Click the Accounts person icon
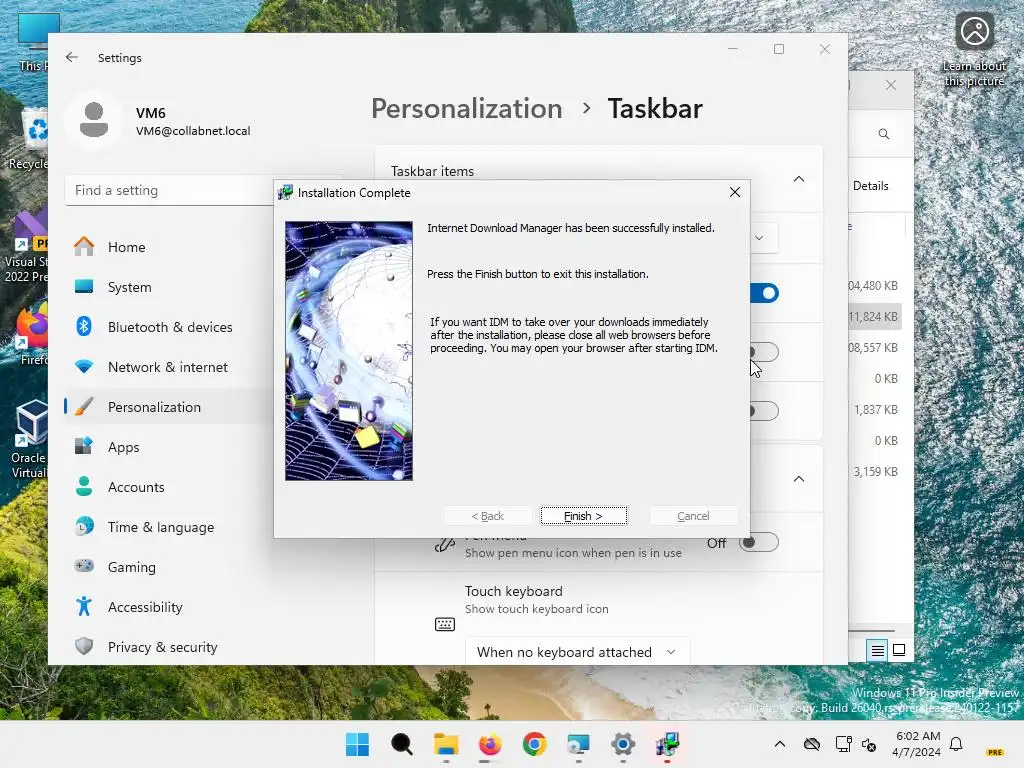This screenshot has height=768, width=1024. point(84,486)
